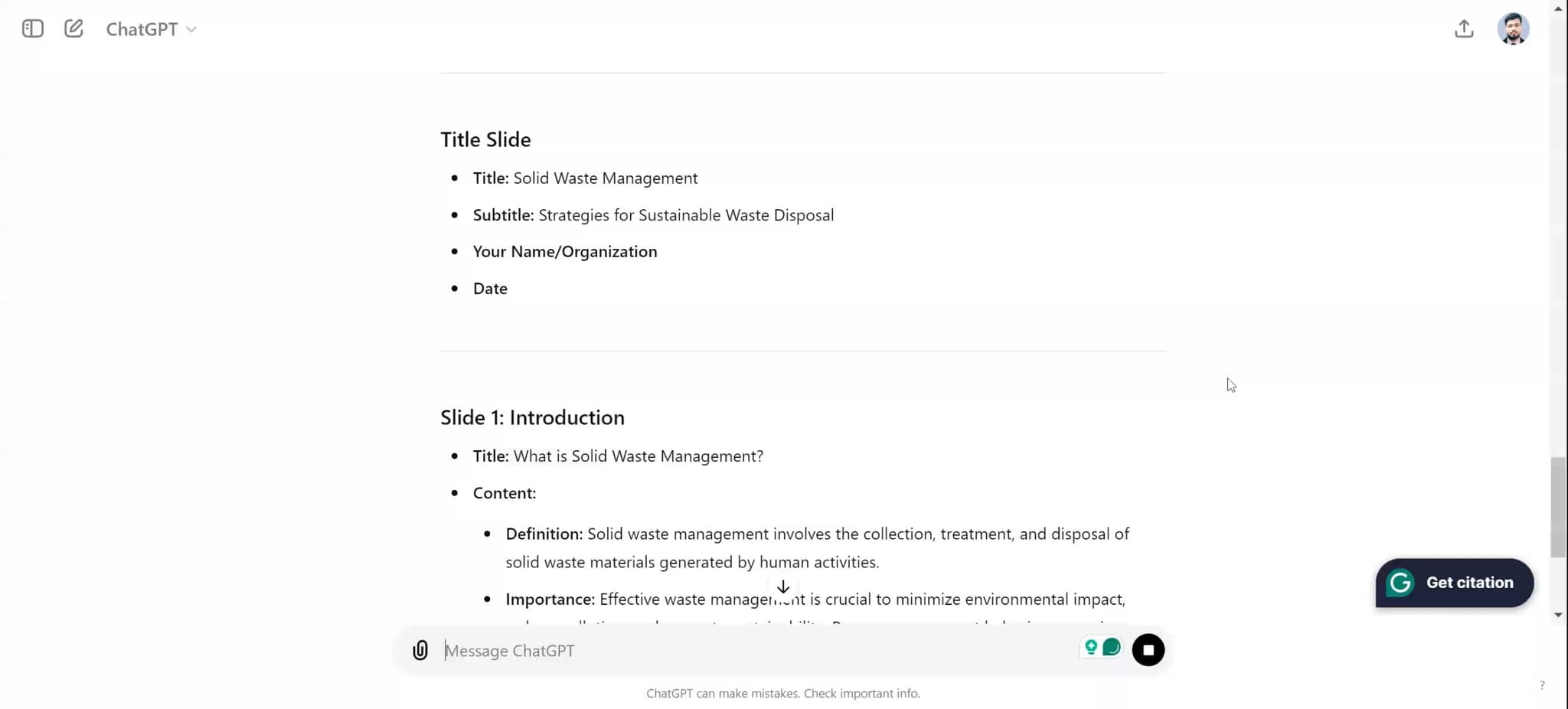1568x709 pixels.
Task: Click the 'Title Slide' heading
Action: [485, 139]
